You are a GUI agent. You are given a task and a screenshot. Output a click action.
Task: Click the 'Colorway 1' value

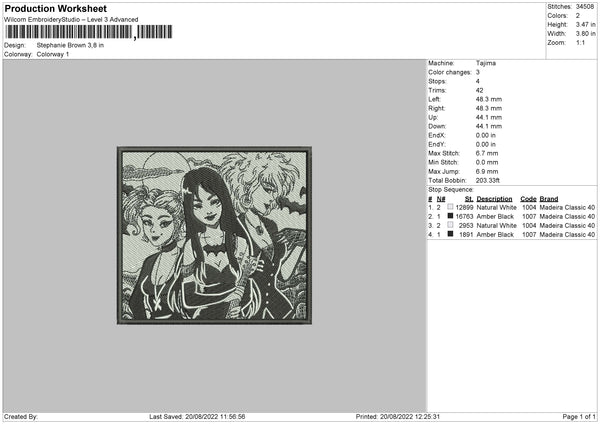point(53,54)
